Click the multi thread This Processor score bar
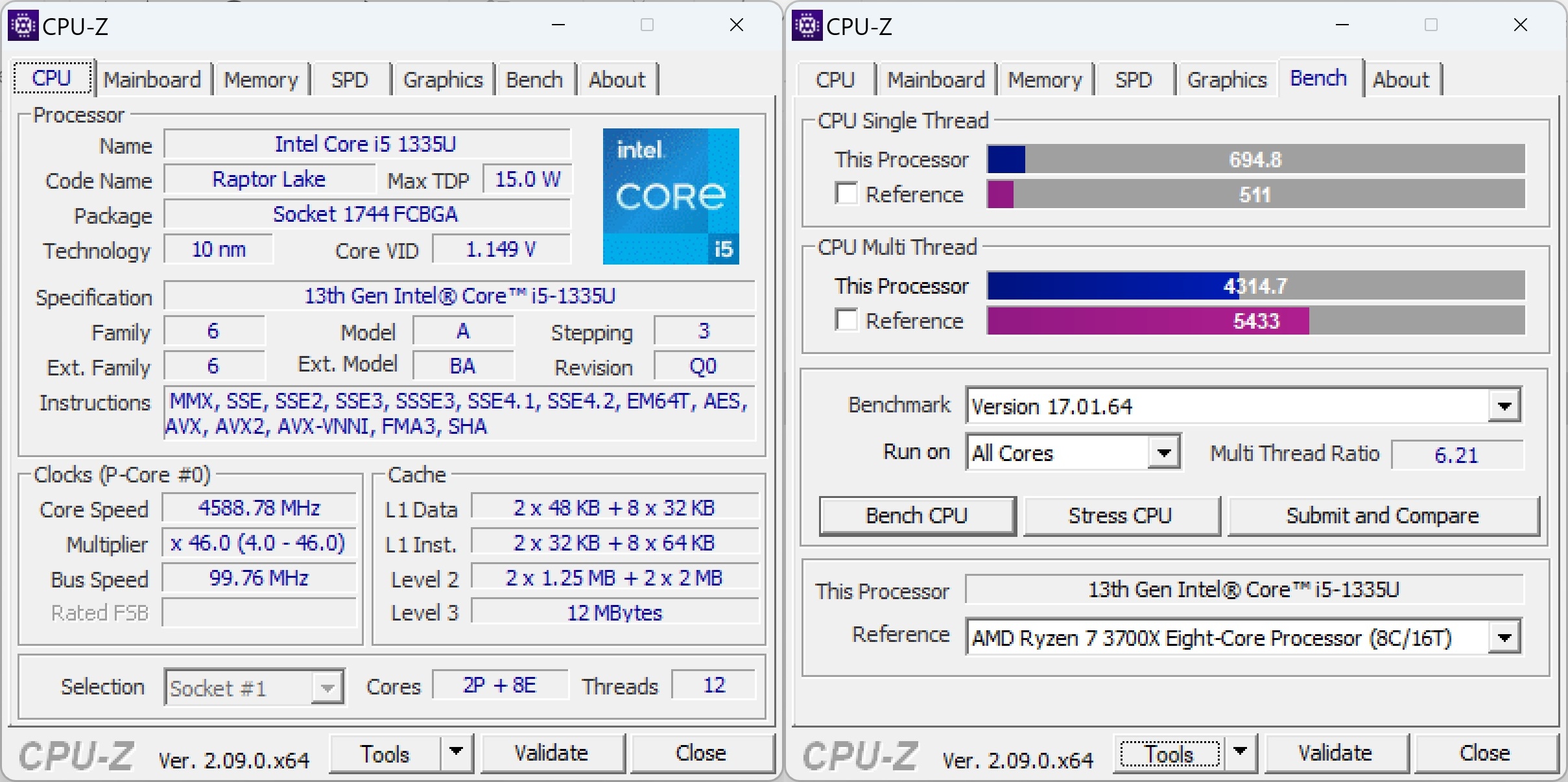Image resolution: width=1568 pixels, height=782 pixels. point(1255,286)
